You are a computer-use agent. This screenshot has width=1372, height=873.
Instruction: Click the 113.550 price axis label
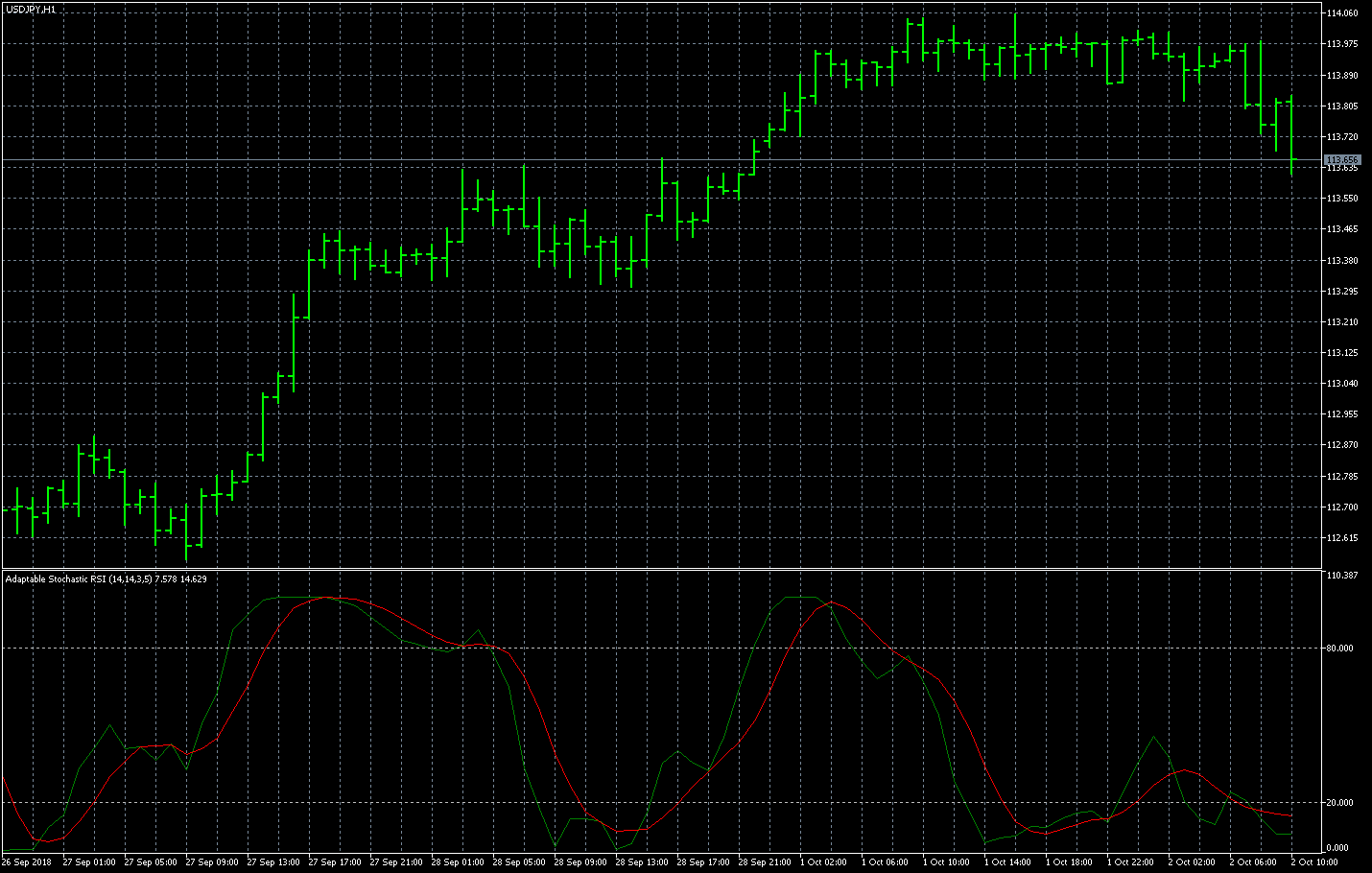pyautogui.click(x=1342, y=199)
